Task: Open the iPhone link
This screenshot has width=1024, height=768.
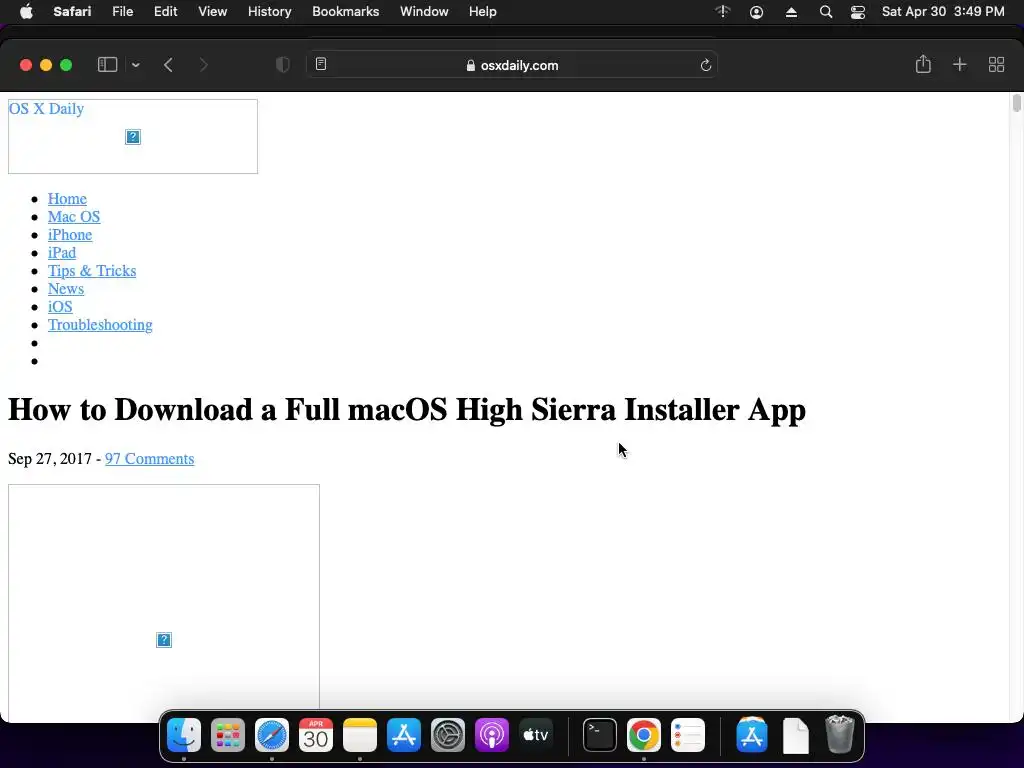Action: [70, 234]
